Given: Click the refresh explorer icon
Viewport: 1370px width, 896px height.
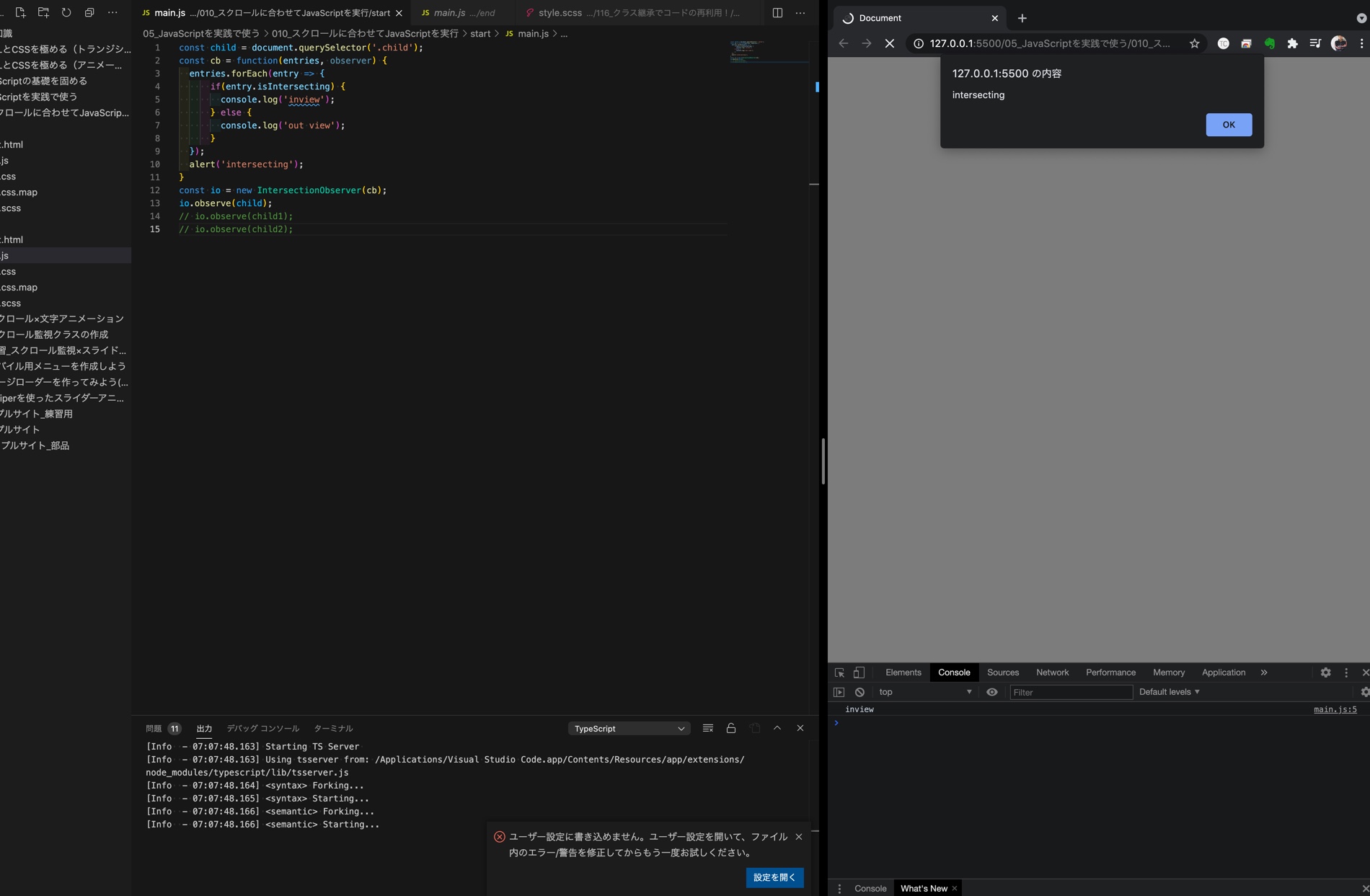Looking at the screenshot, I should [66, 12].
